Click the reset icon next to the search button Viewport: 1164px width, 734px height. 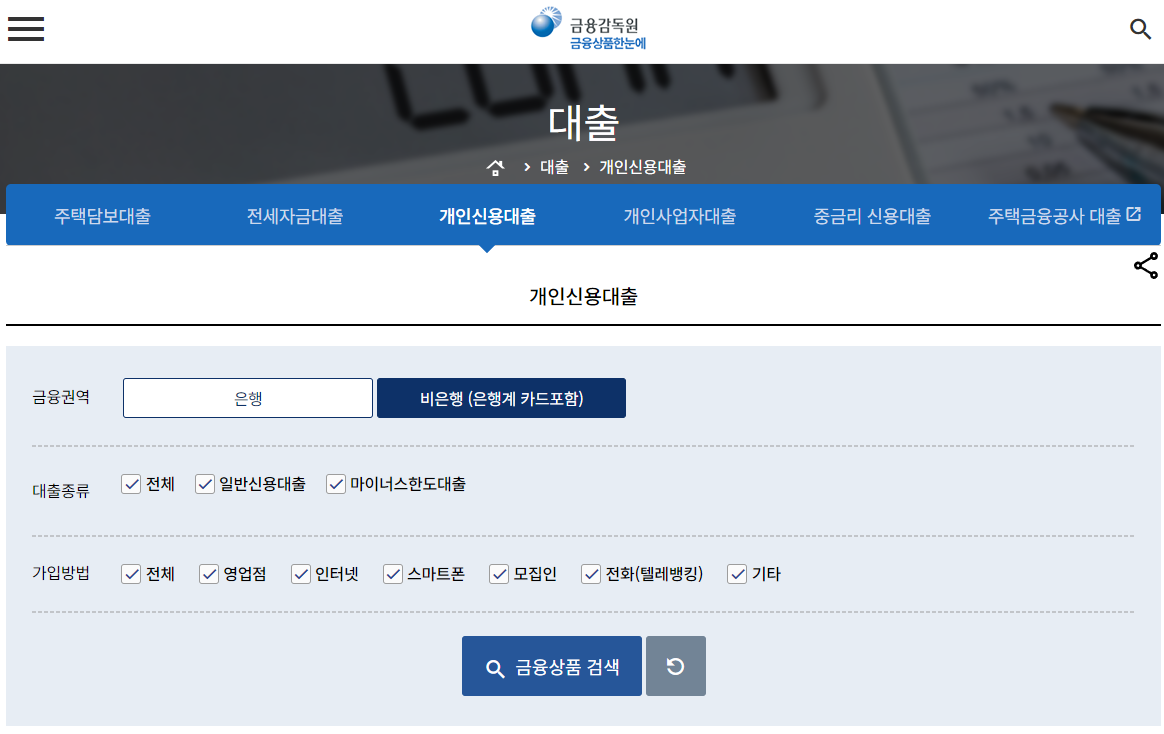tap(675, 665)
